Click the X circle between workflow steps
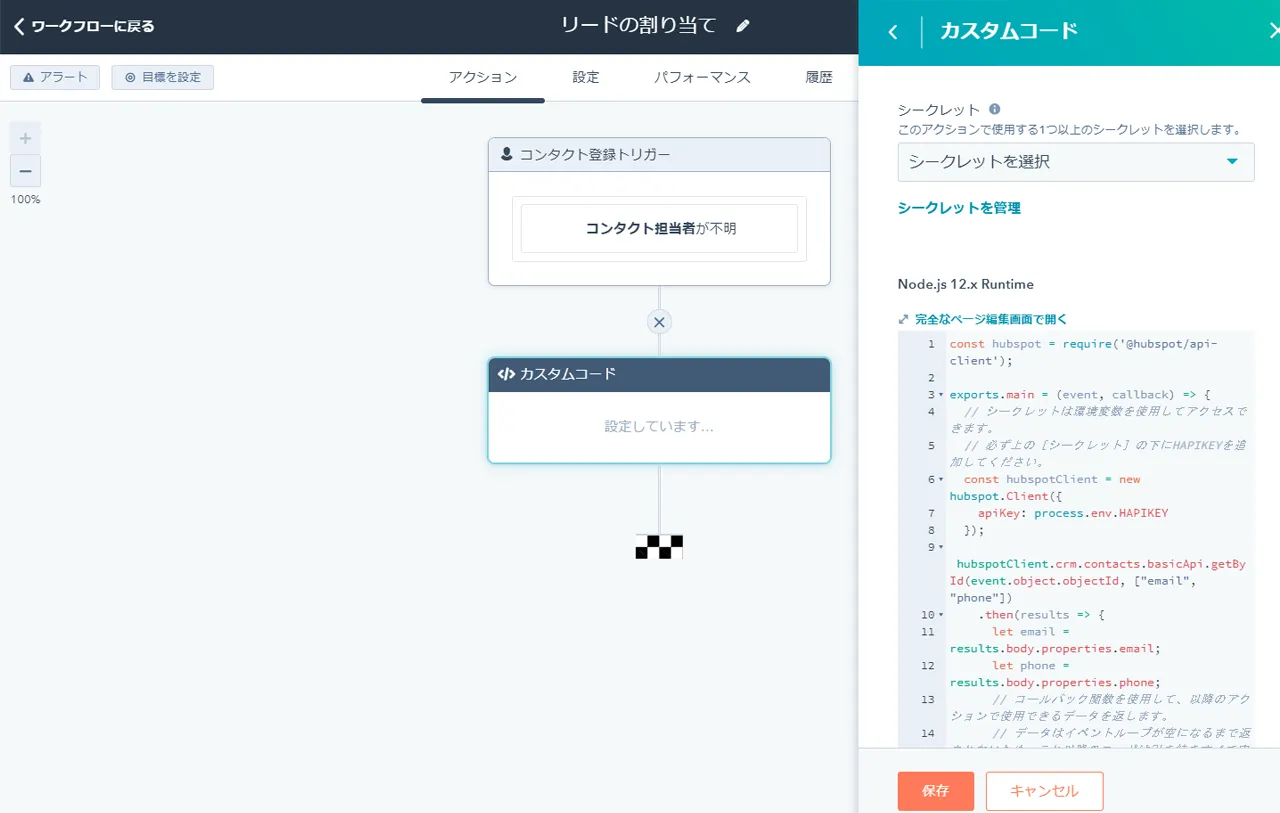1280x813 pixels. pos(659,322)
